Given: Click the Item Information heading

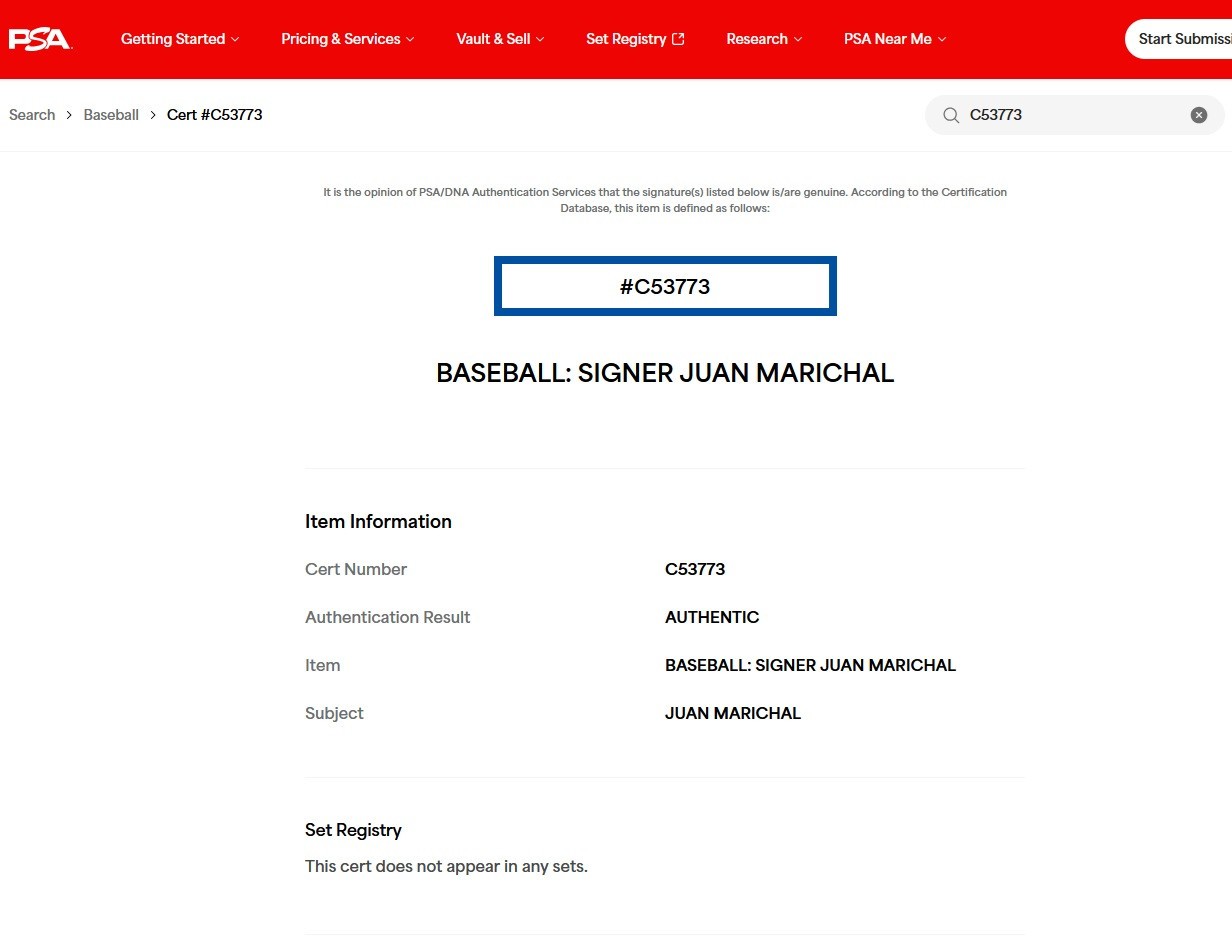Looking at the screenshot, I should (378, 521).
